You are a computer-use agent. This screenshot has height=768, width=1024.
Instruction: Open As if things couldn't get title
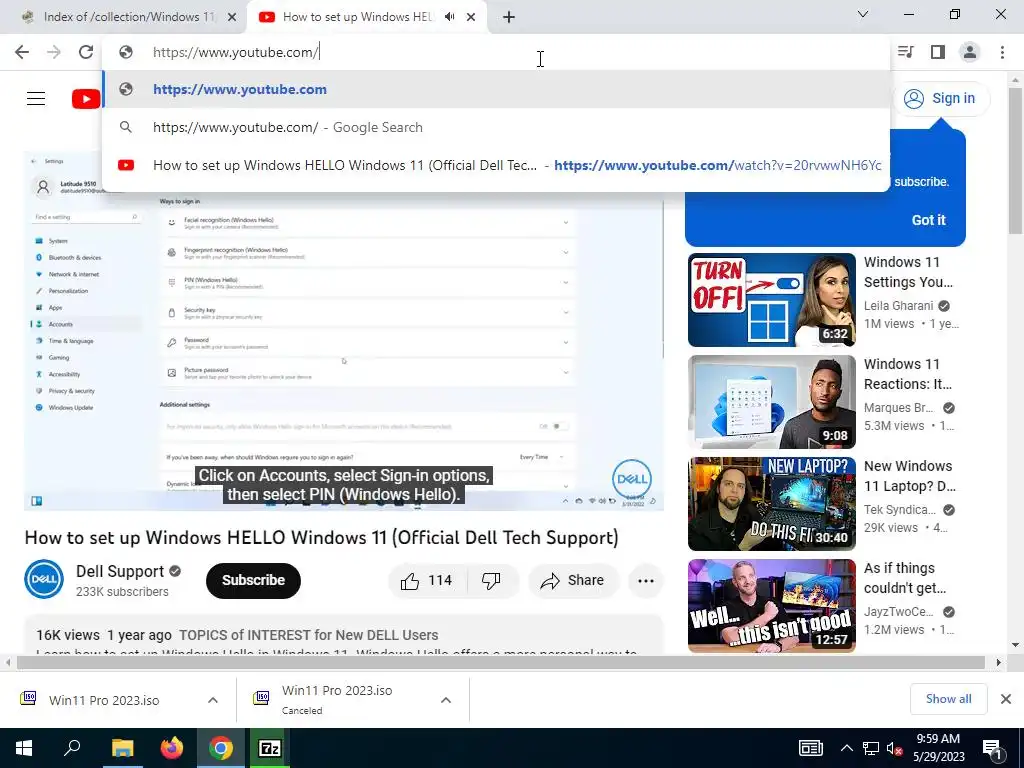(x=904, y=578)
